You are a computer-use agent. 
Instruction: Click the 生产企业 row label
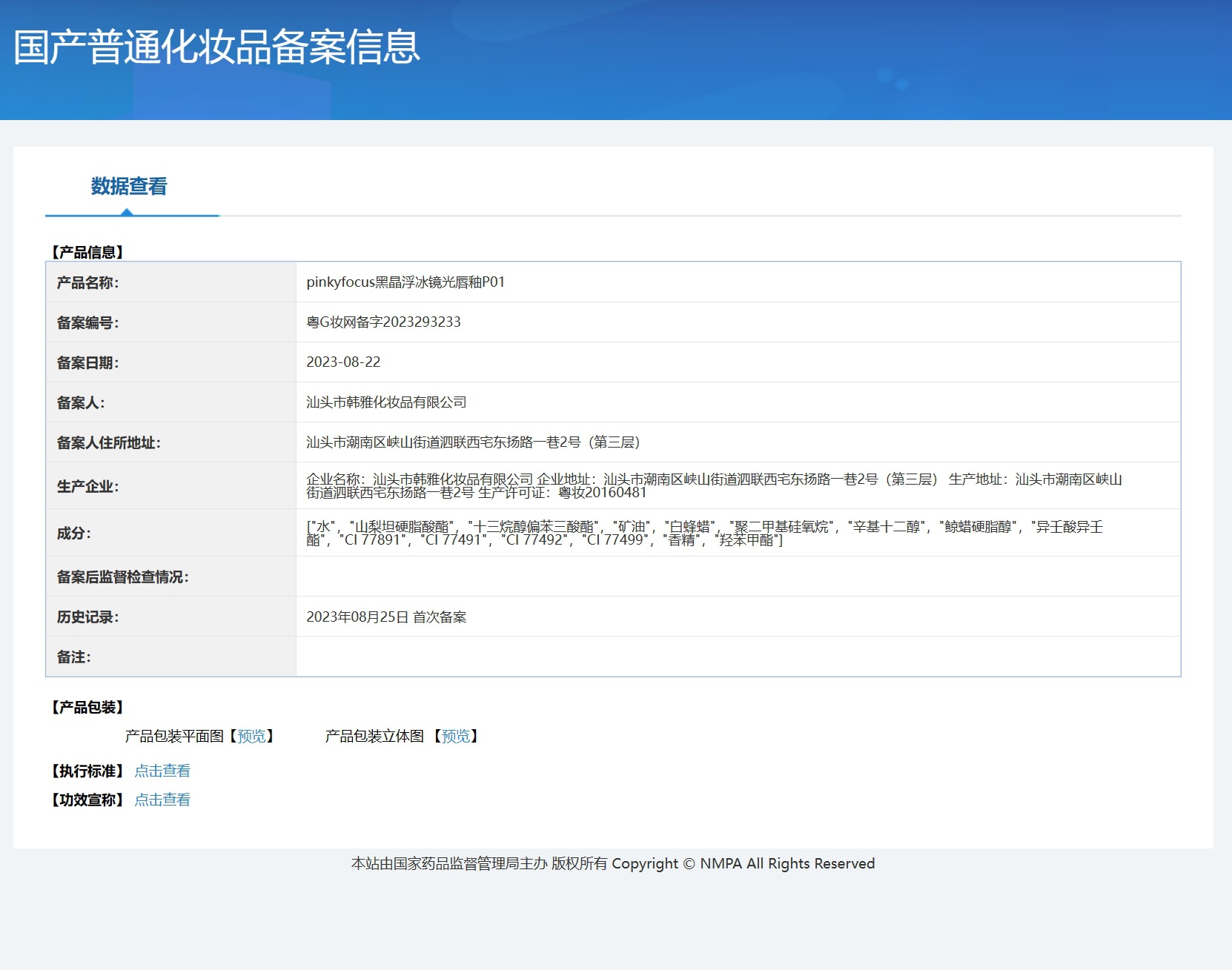pyautogui.click(x=87, y=486)
